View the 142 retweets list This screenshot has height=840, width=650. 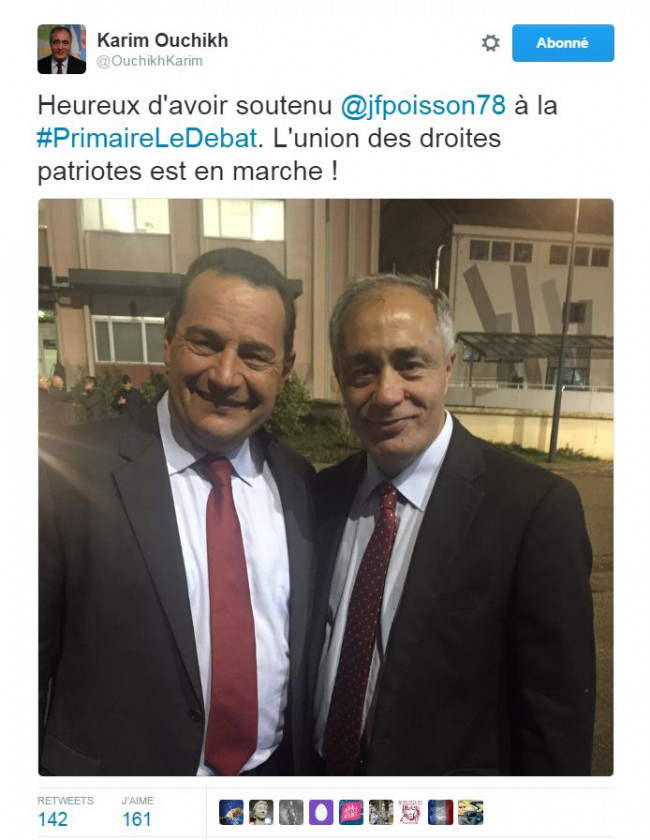click(53, 819)
